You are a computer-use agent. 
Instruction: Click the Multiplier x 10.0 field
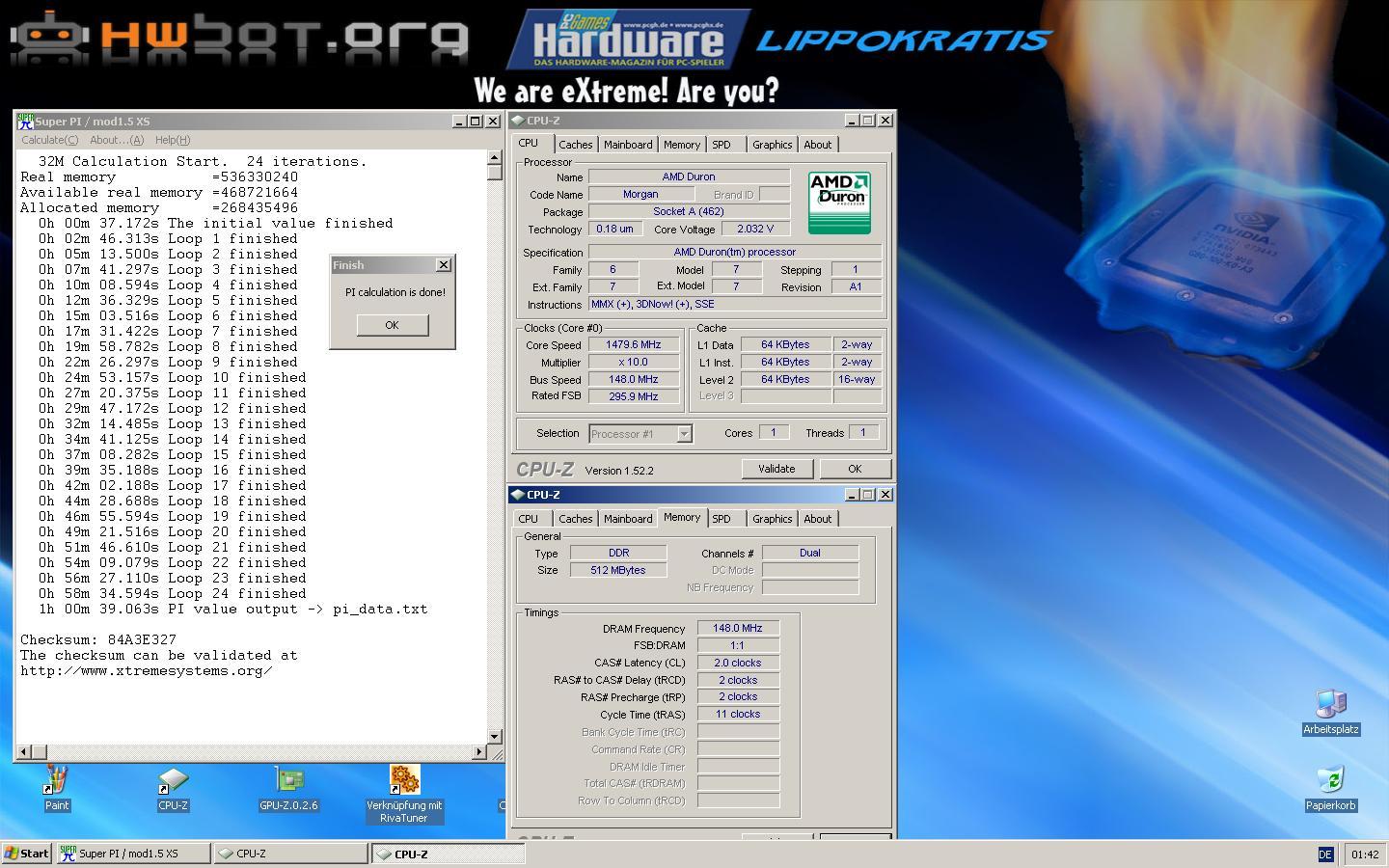tap(633, 363)
